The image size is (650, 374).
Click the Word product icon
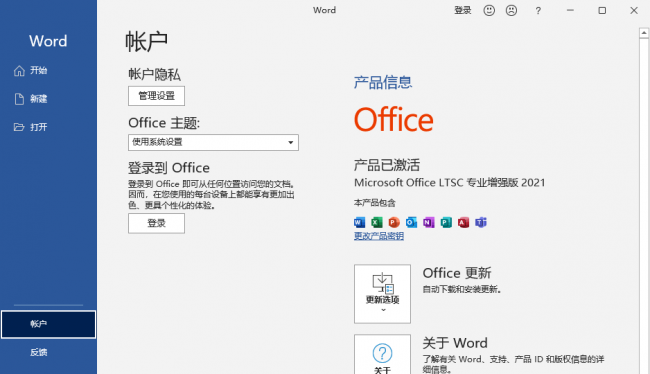pyautogui.click(x=359, y=223)
